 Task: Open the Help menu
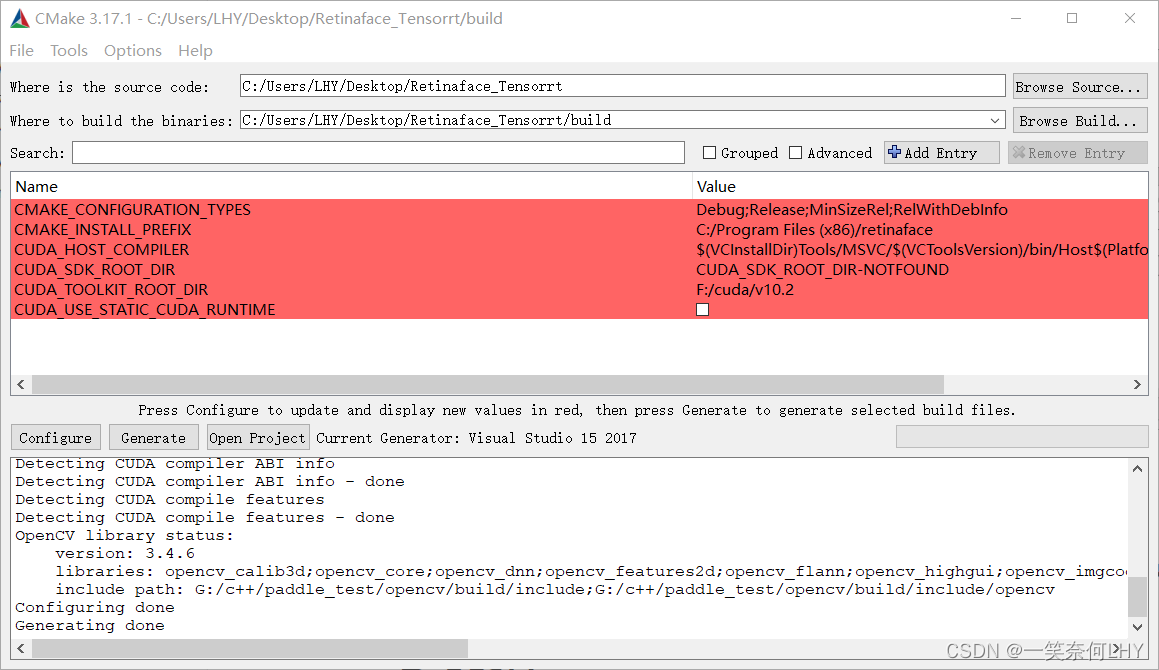tap(195, 50)
